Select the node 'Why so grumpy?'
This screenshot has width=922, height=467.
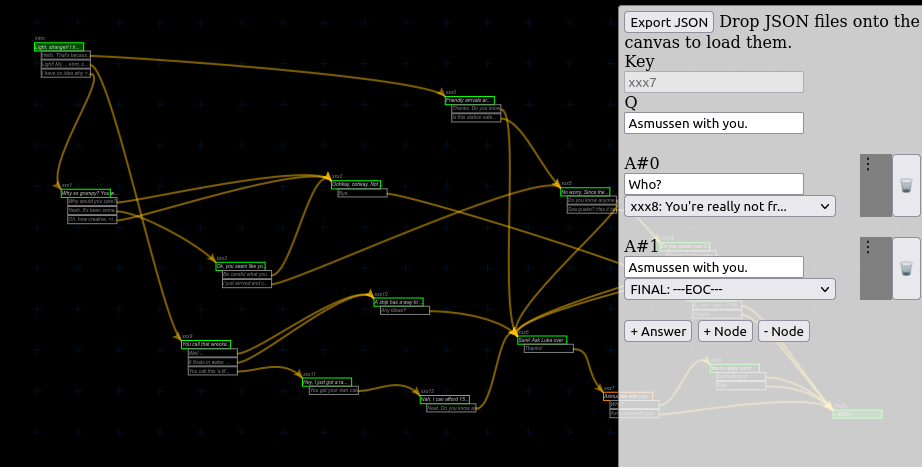(88, 193)
